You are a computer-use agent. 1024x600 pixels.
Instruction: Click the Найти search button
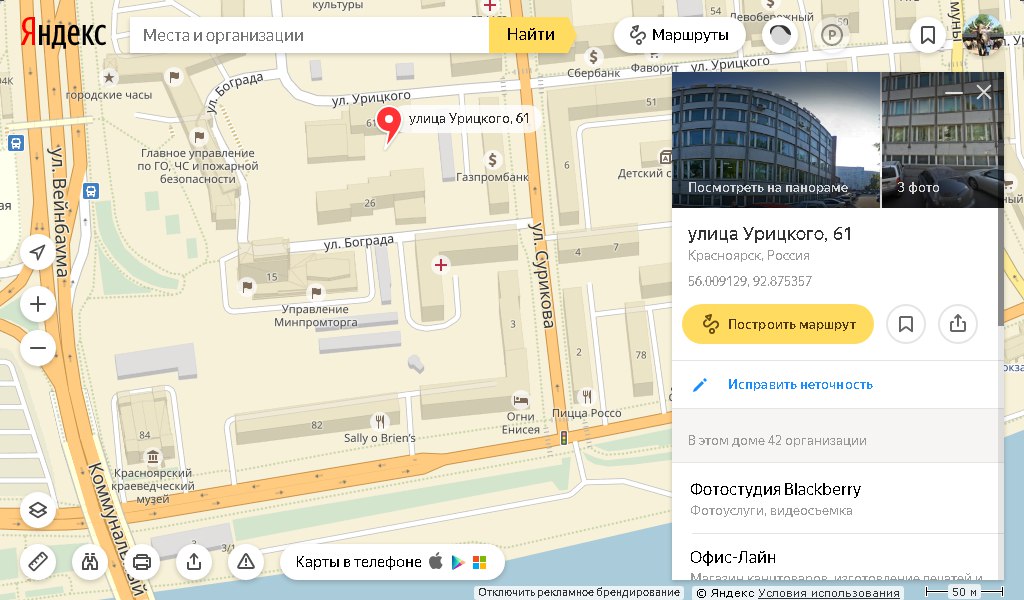[x=531, y=35]
